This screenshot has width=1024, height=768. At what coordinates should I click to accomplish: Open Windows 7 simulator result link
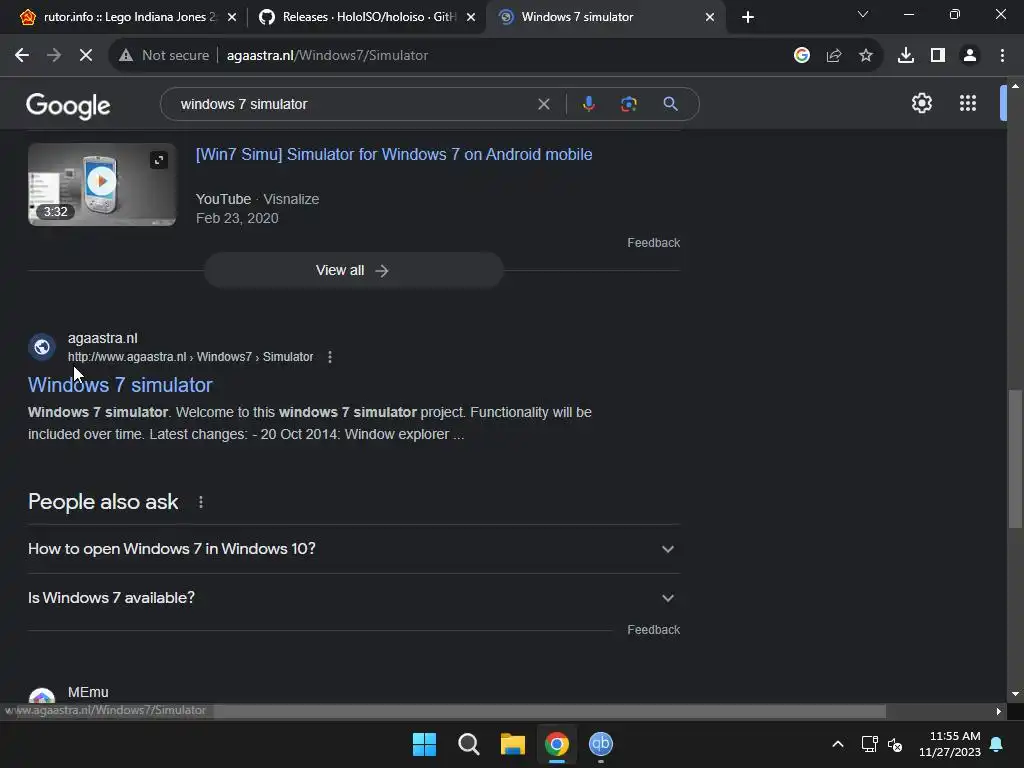tap(120, 385)
